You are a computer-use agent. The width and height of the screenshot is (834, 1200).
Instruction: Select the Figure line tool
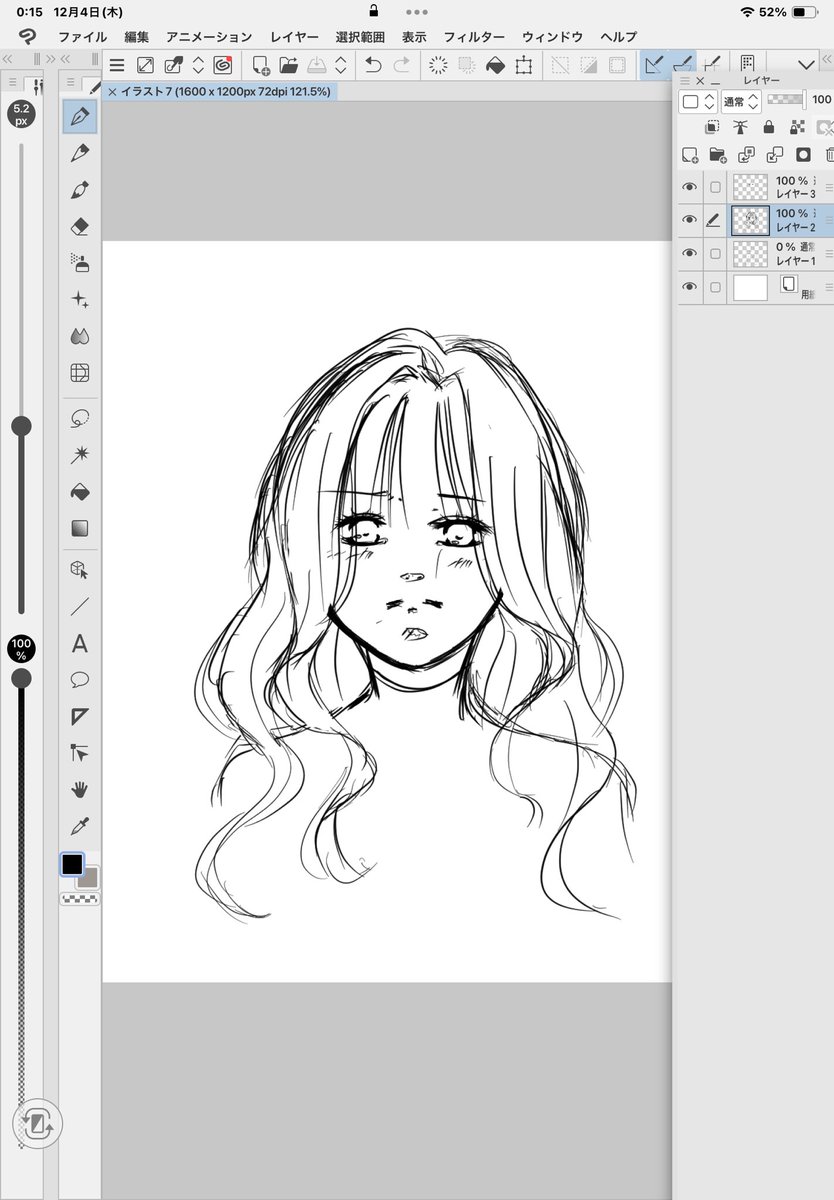80,606
